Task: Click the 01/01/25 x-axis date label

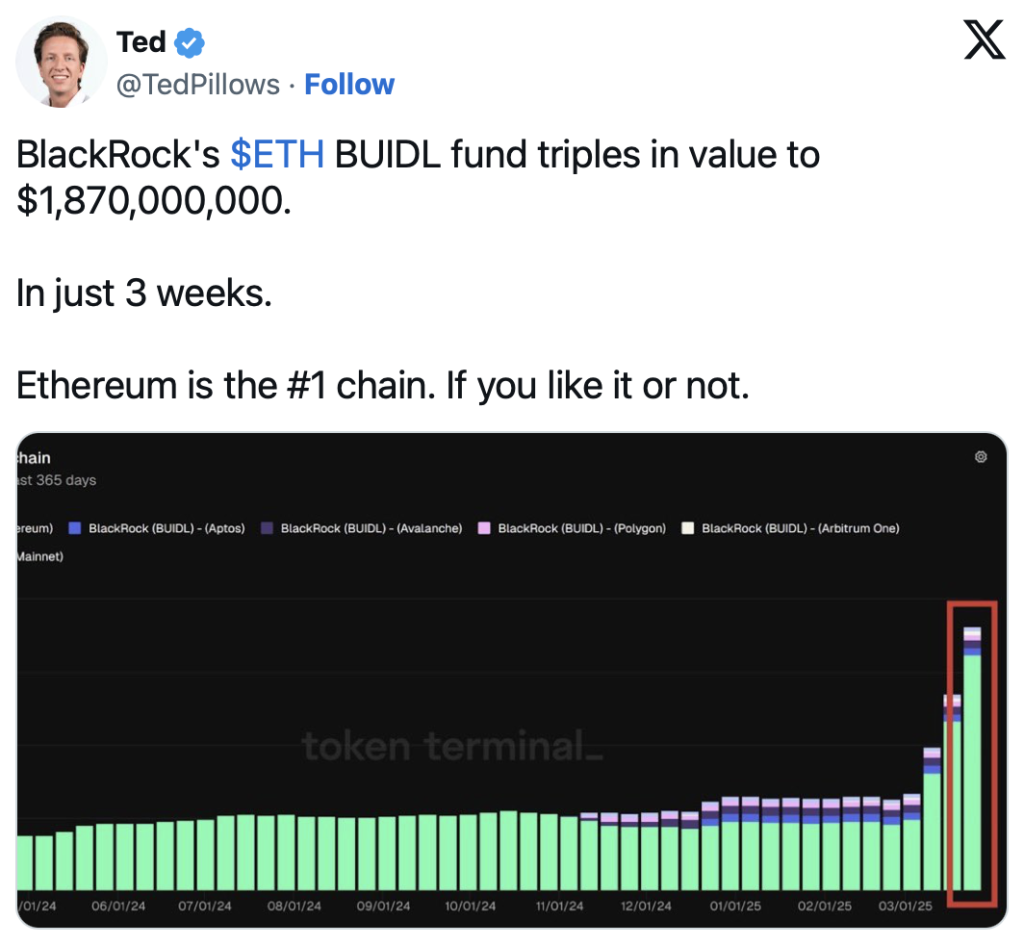Action: tap(735, 906)
